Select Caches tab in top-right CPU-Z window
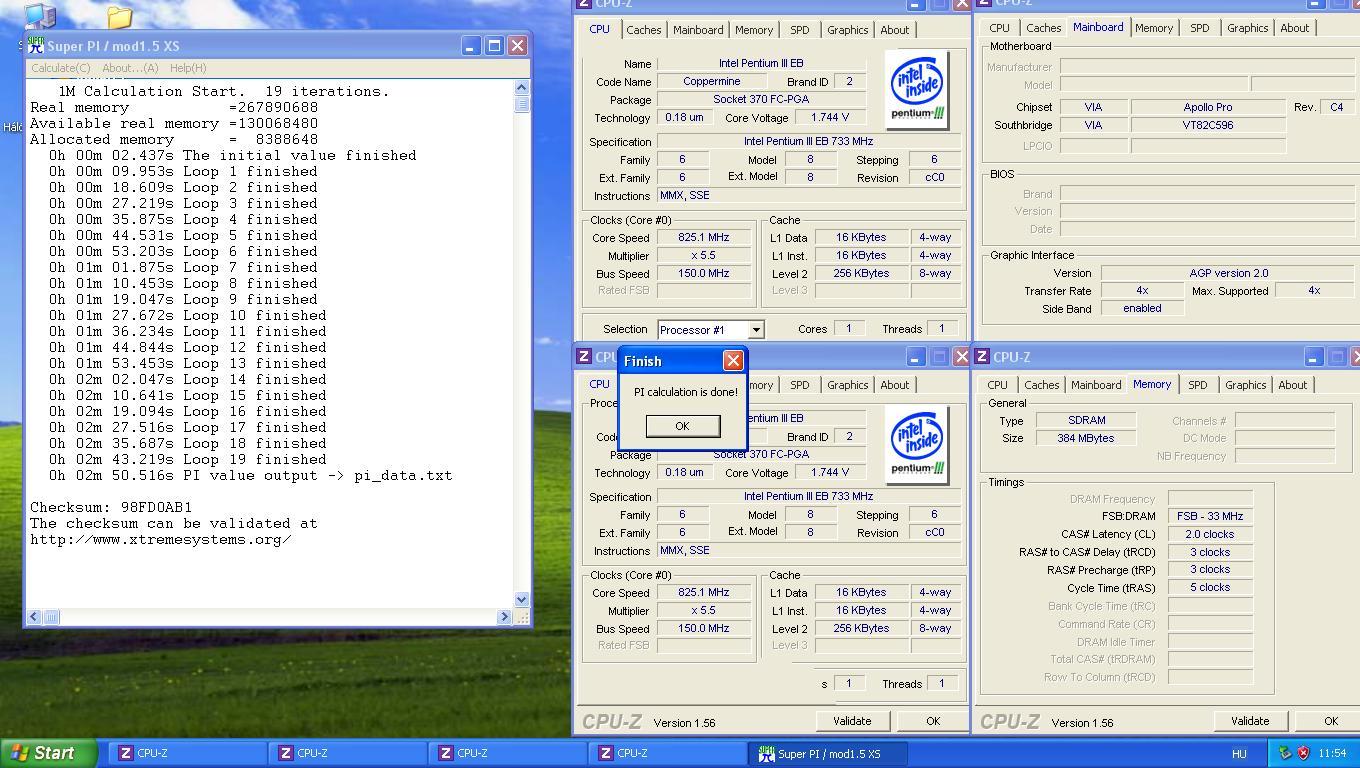Image resolution: width=1360 pixels, height=768 pixels. (x=1043, y=28)
